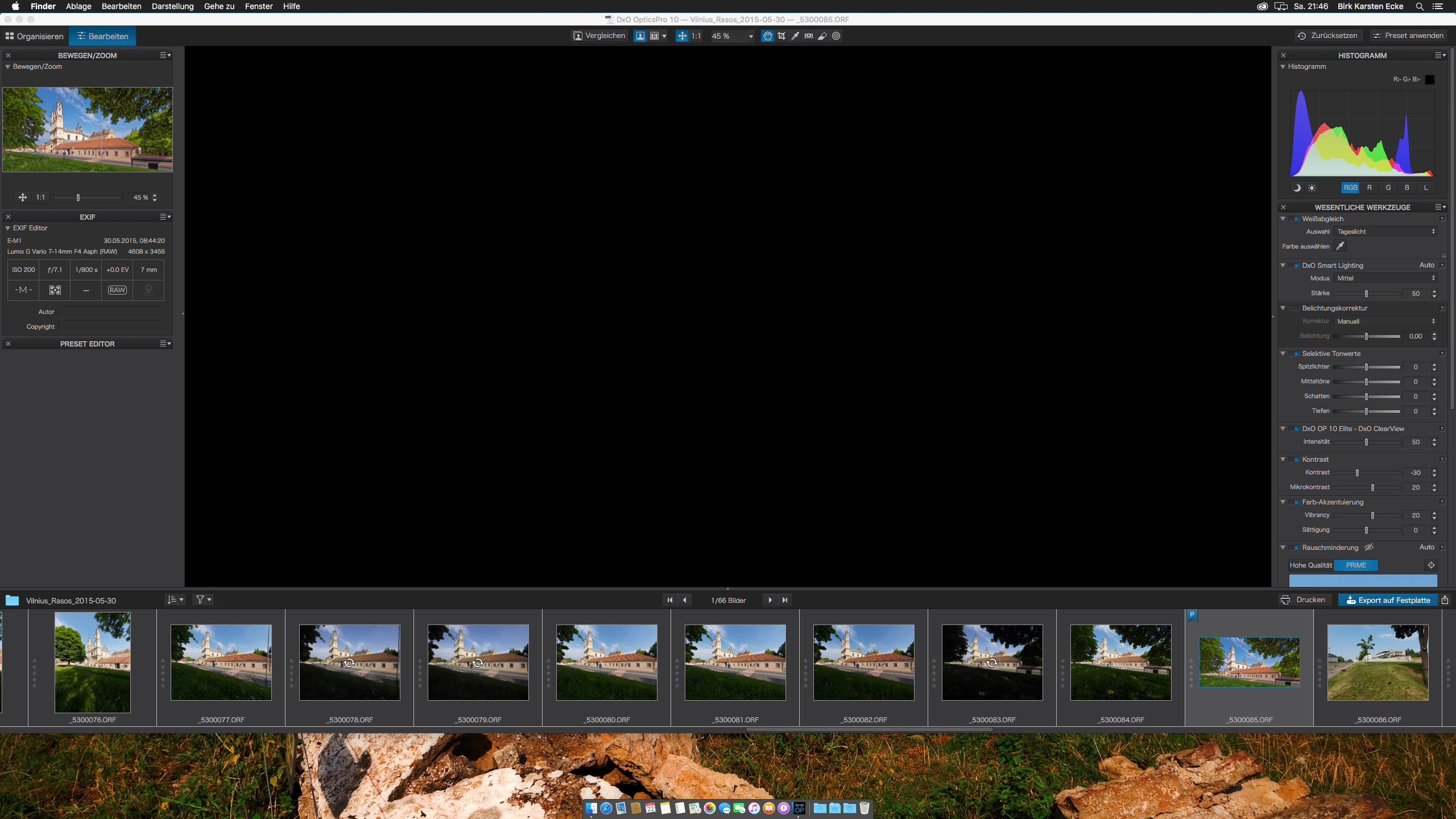Viewport: 1456px width, 819px height.
Task: Open the Fenster menu
Action: point(259,6)
